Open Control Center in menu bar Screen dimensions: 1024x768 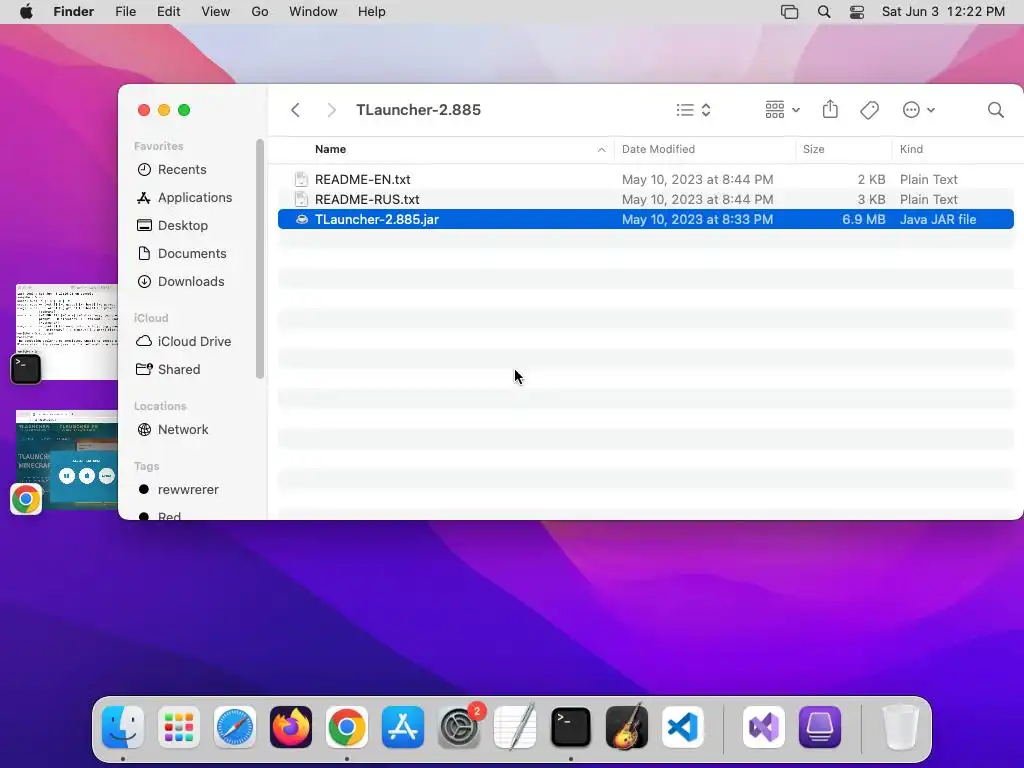pos(857,12)
